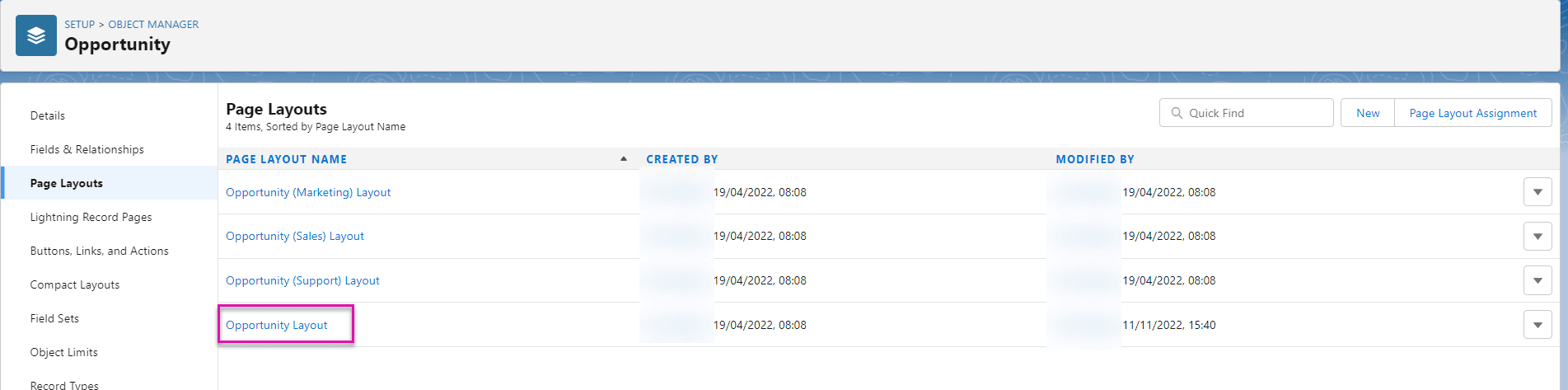1568x390 pixels.
Task: View Object Limits section
Action: (63, 352)
